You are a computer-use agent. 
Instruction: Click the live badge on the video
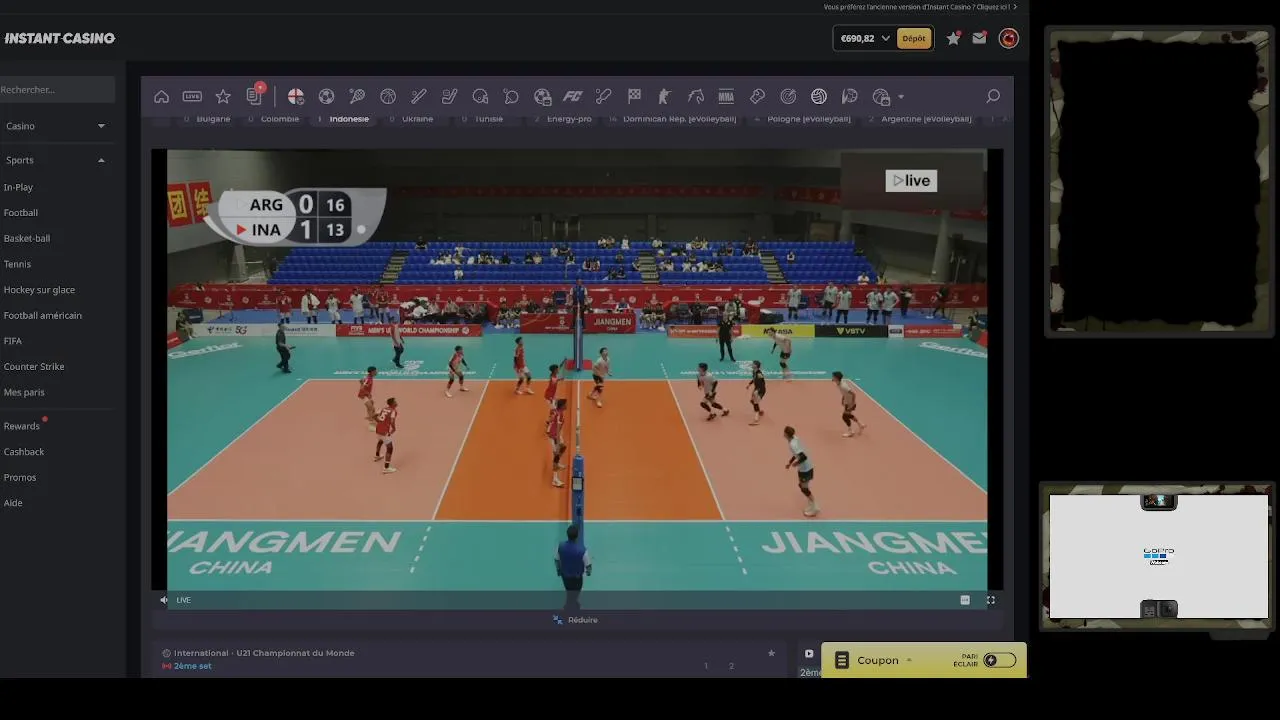click(911, 180)
